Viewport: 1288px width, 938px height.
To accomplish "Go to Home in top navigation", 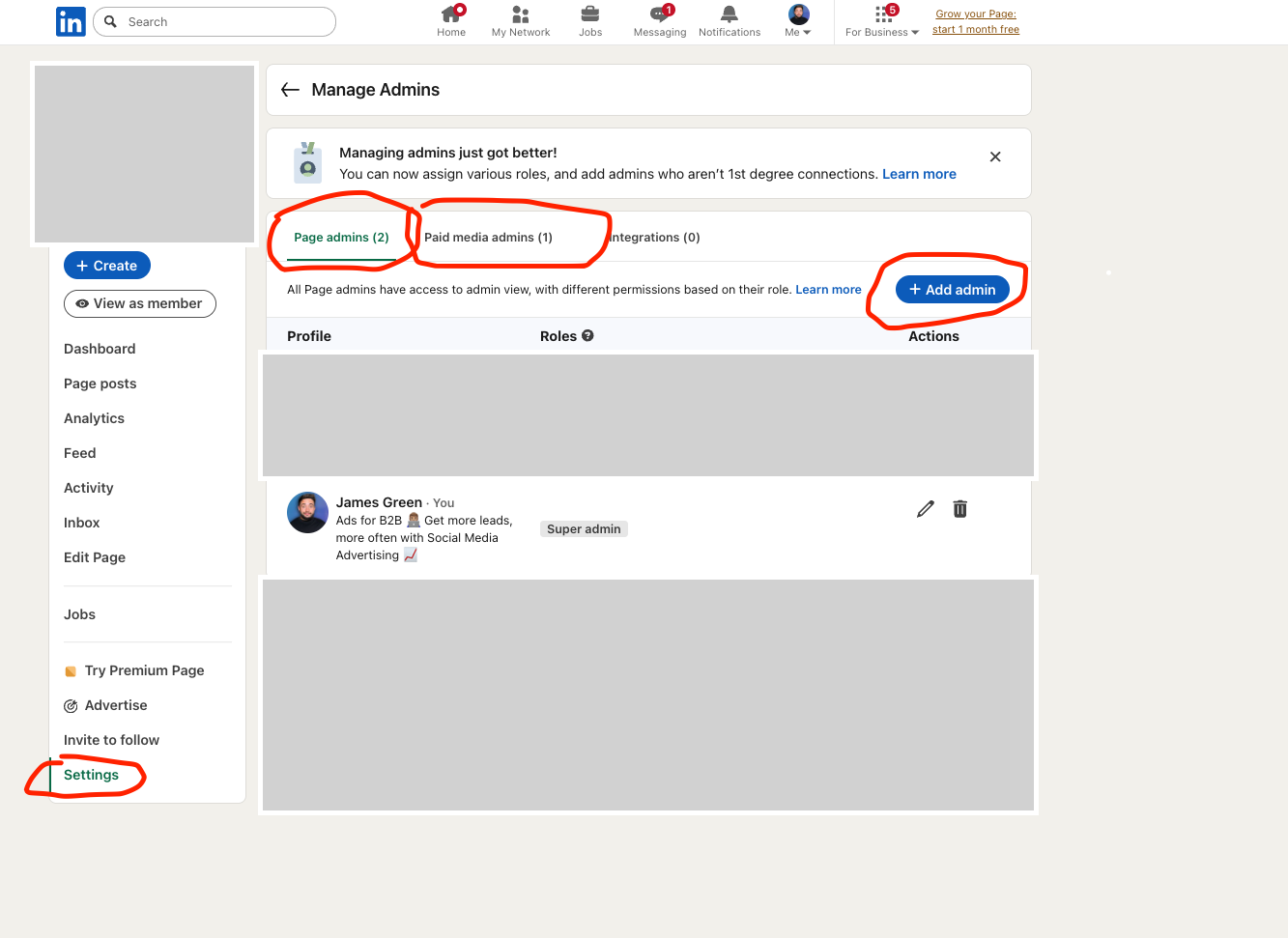I will [451, 21].
